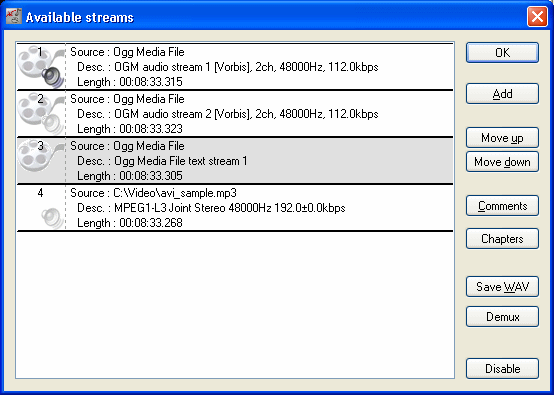Open the Chapters button
554x395 pixels.
(502, 239)
